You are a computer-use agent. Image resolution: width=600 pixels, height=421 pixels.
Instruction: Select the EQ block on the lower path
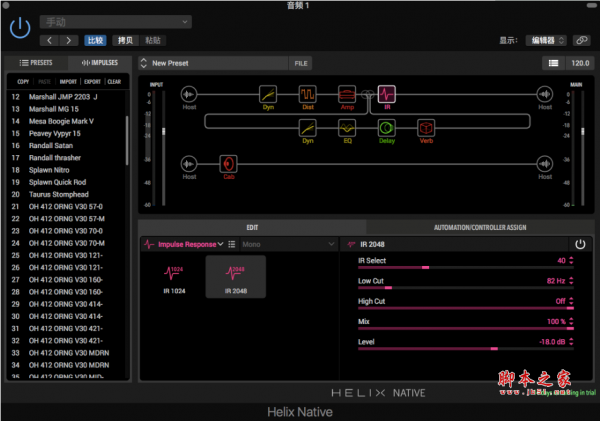347,128
